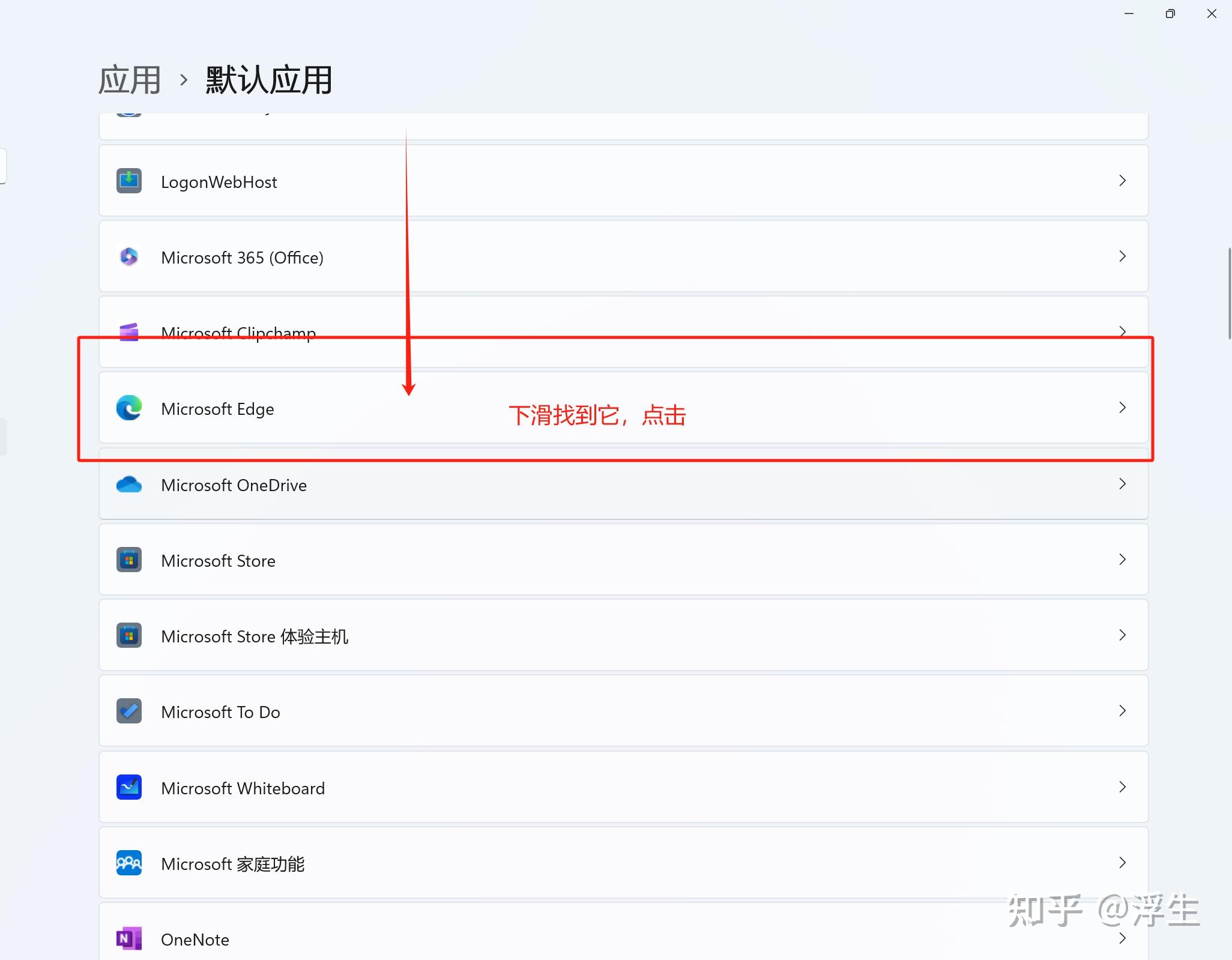
Task: Open the Microsoft Store 体验主机 entry
Action: [x=623, y=635]
